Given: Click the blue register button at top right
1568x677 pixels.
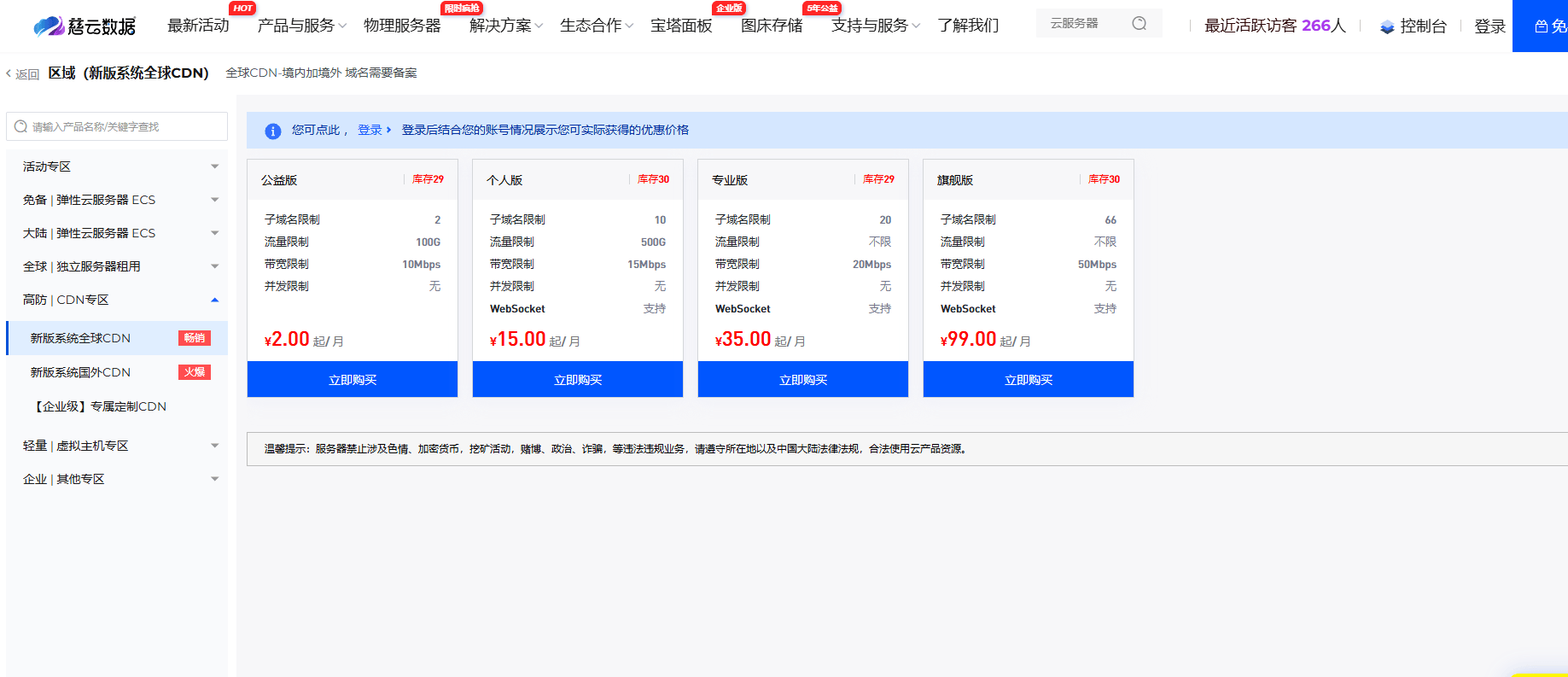Looking at the screenshot, I should (1541, 26).
